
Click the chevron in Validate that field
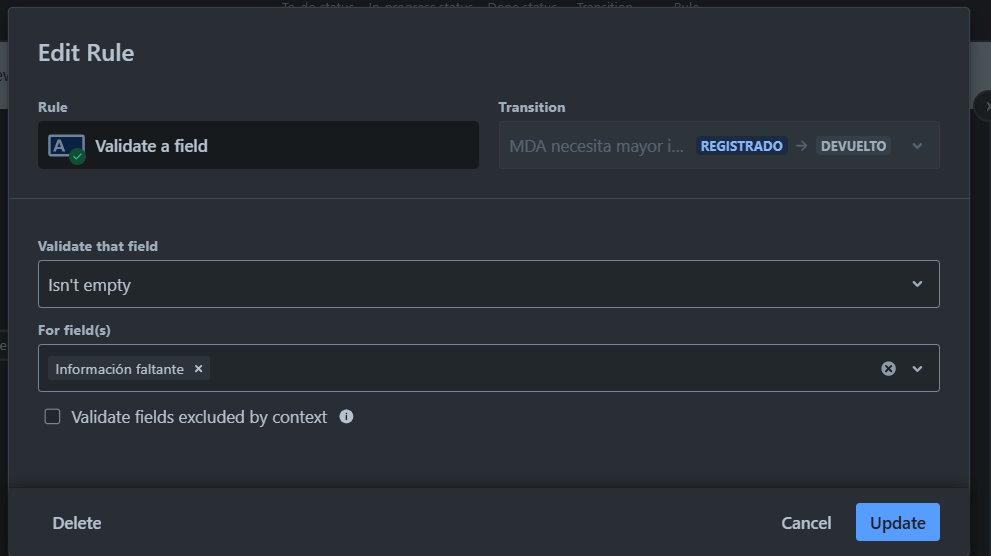click(917, 284)
